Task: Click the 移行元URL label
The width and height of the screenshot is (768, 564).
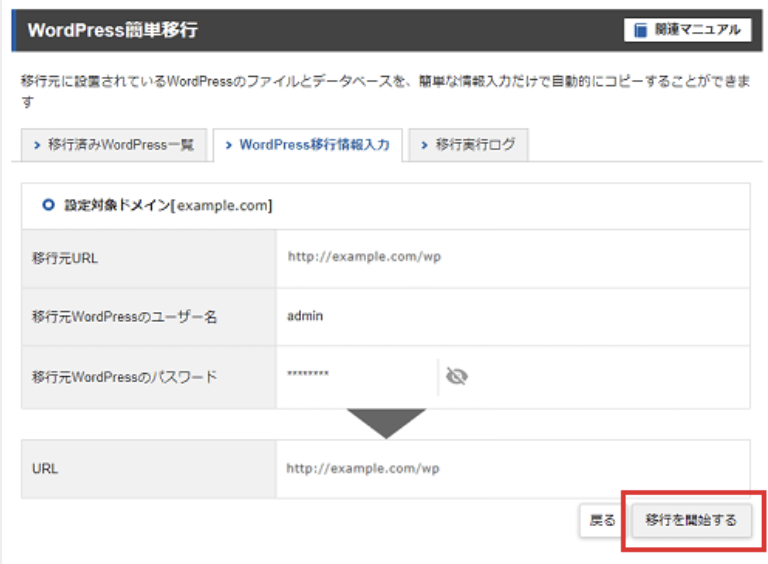Action: tap(65, 258)
